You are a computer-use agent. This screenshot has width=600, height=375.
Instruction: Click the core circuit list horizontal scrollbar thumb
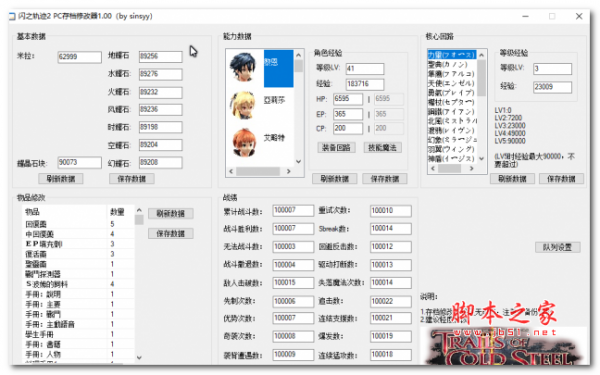tap(449, 168)
